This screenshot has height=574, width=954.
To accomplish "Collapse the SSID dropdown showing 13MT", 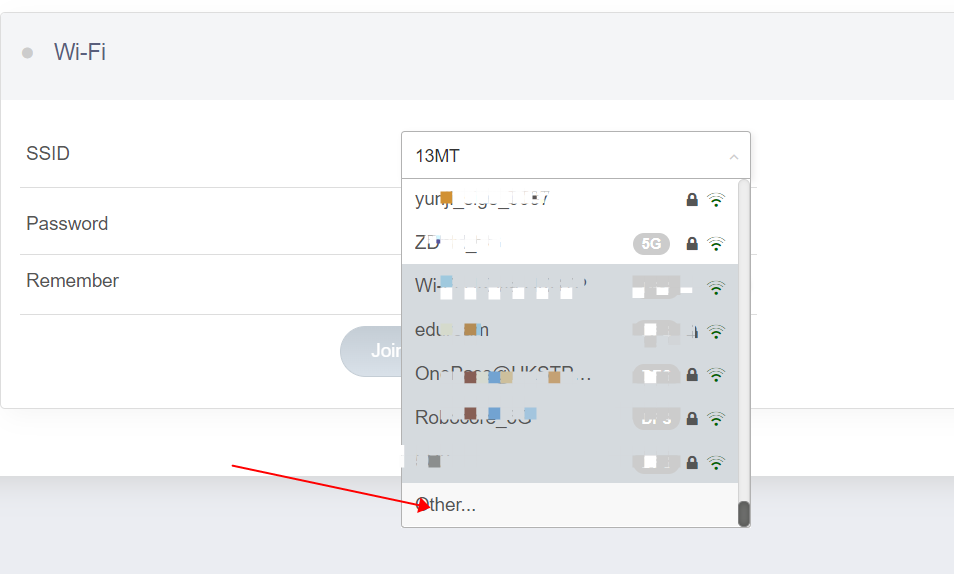I will (733, 157).
